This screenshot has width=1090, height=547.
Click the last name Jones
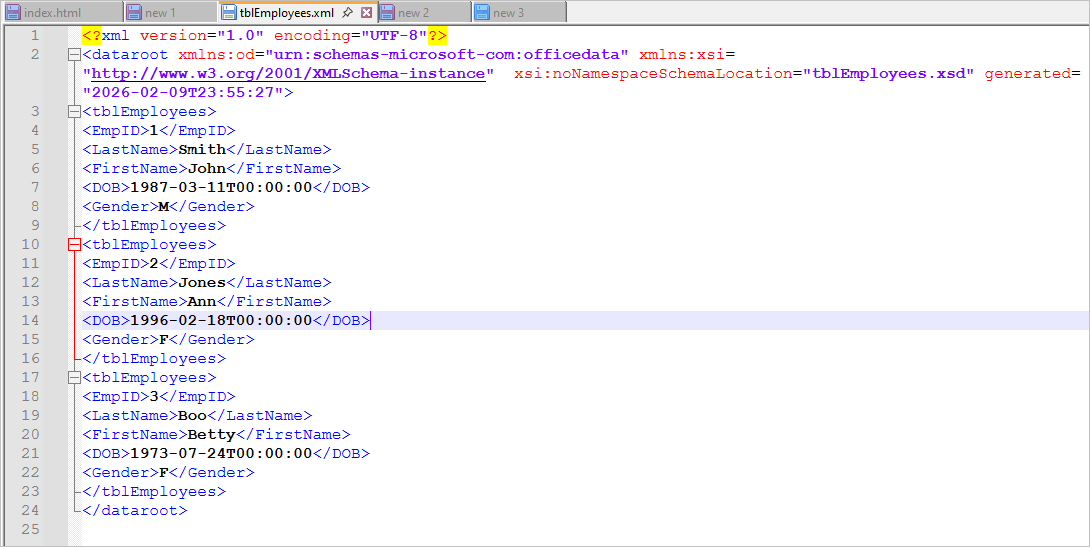coord(202,282)
